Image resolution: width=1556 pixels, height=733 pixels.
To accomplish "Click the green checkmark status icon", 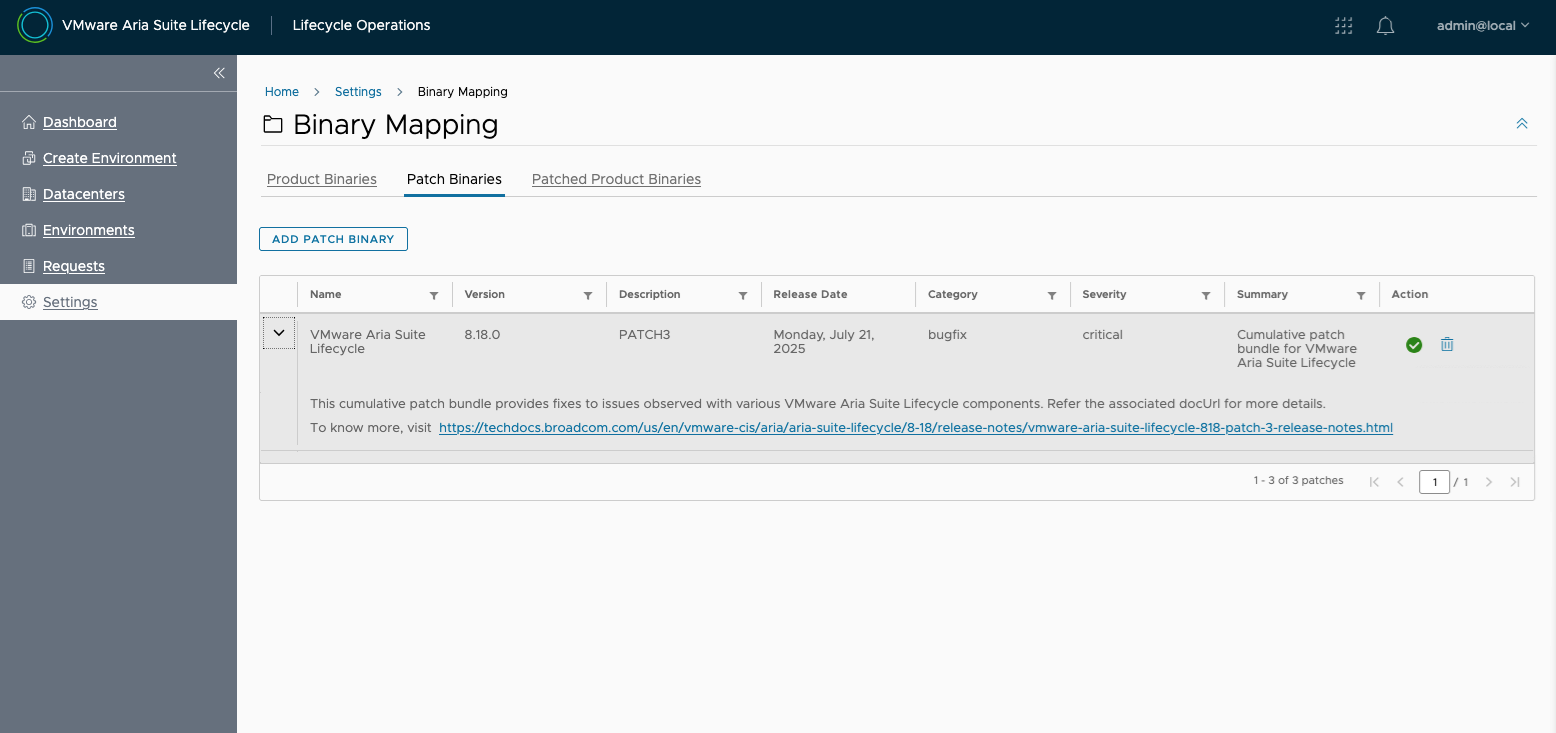I will [x=1414, y=345].
